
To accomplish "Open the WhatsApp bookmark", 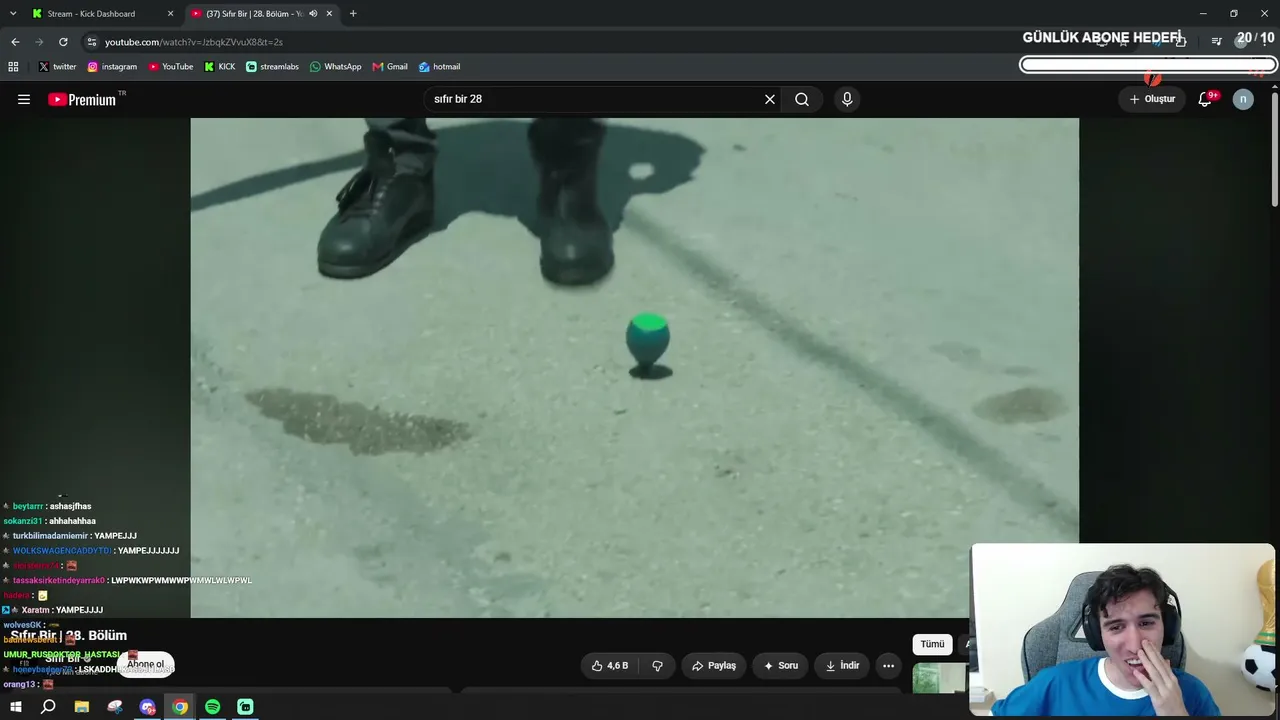I will point(335,67).
